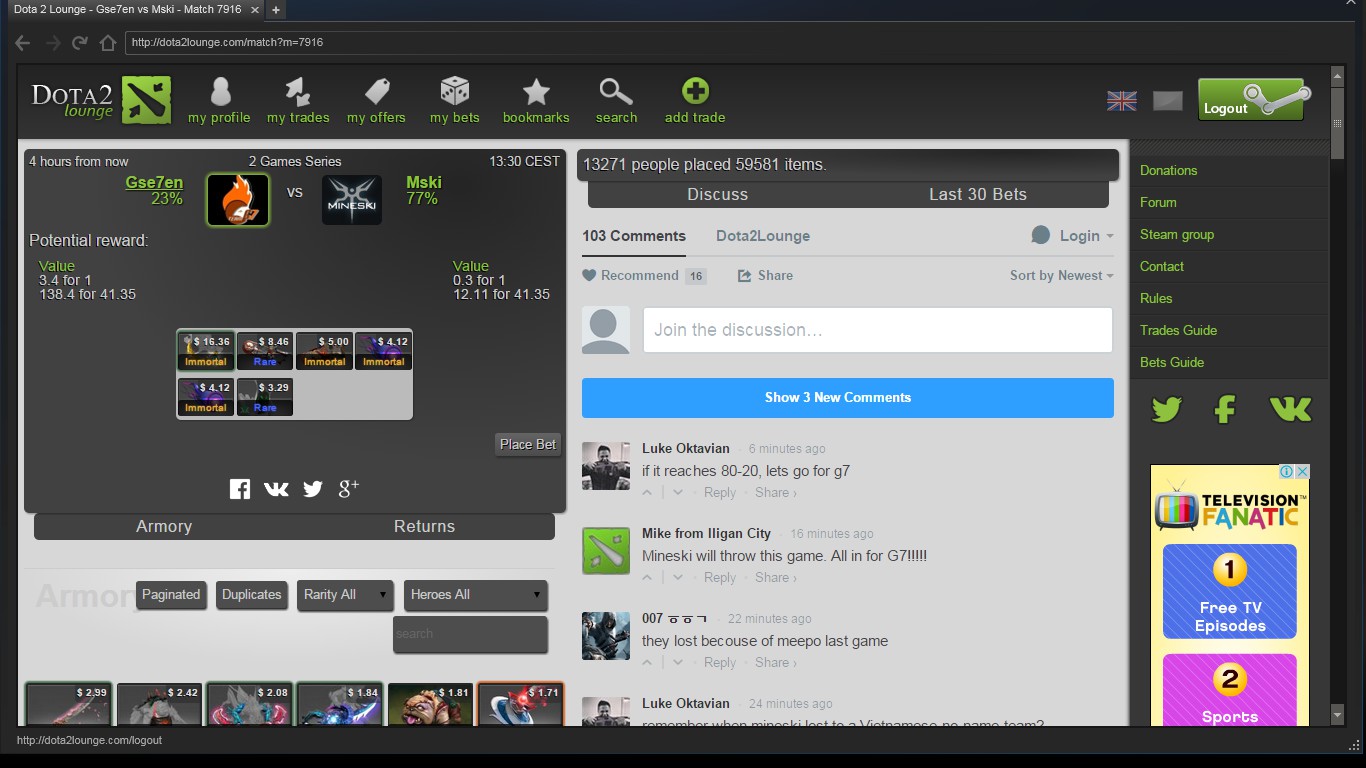The height and width of the screenshot is (768, 1366).
Task: Click the page scrollbar down arrow
Action: [x=1338, y=716]
